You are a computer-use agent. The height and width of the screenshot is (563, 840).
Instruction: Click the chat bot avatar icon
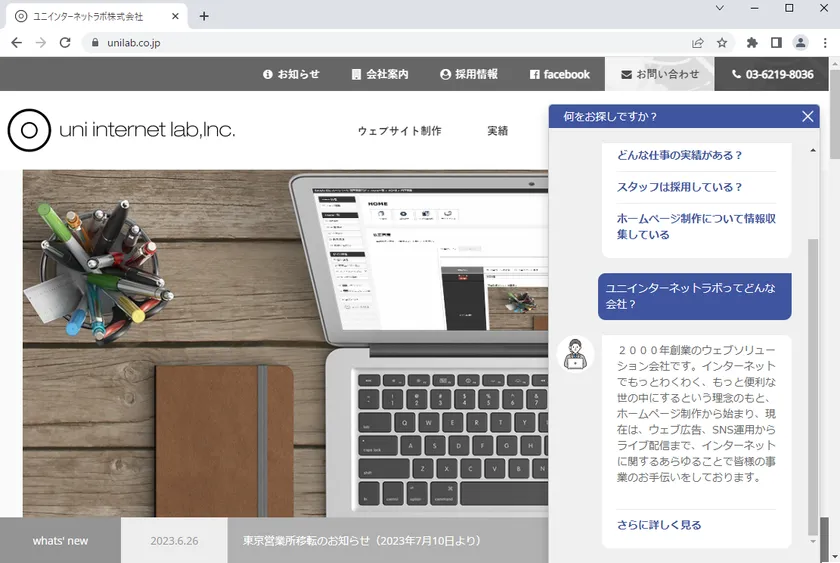click(575, 355)
